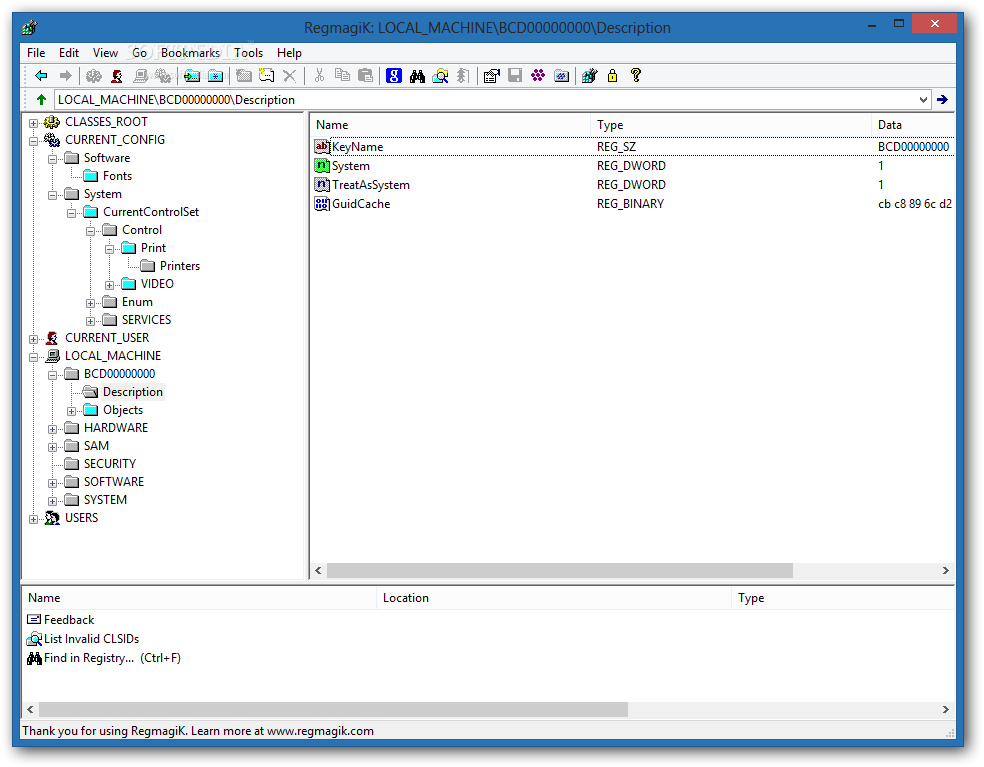
Task: Collapse the CurrentControlSet node
Action: 71,213
